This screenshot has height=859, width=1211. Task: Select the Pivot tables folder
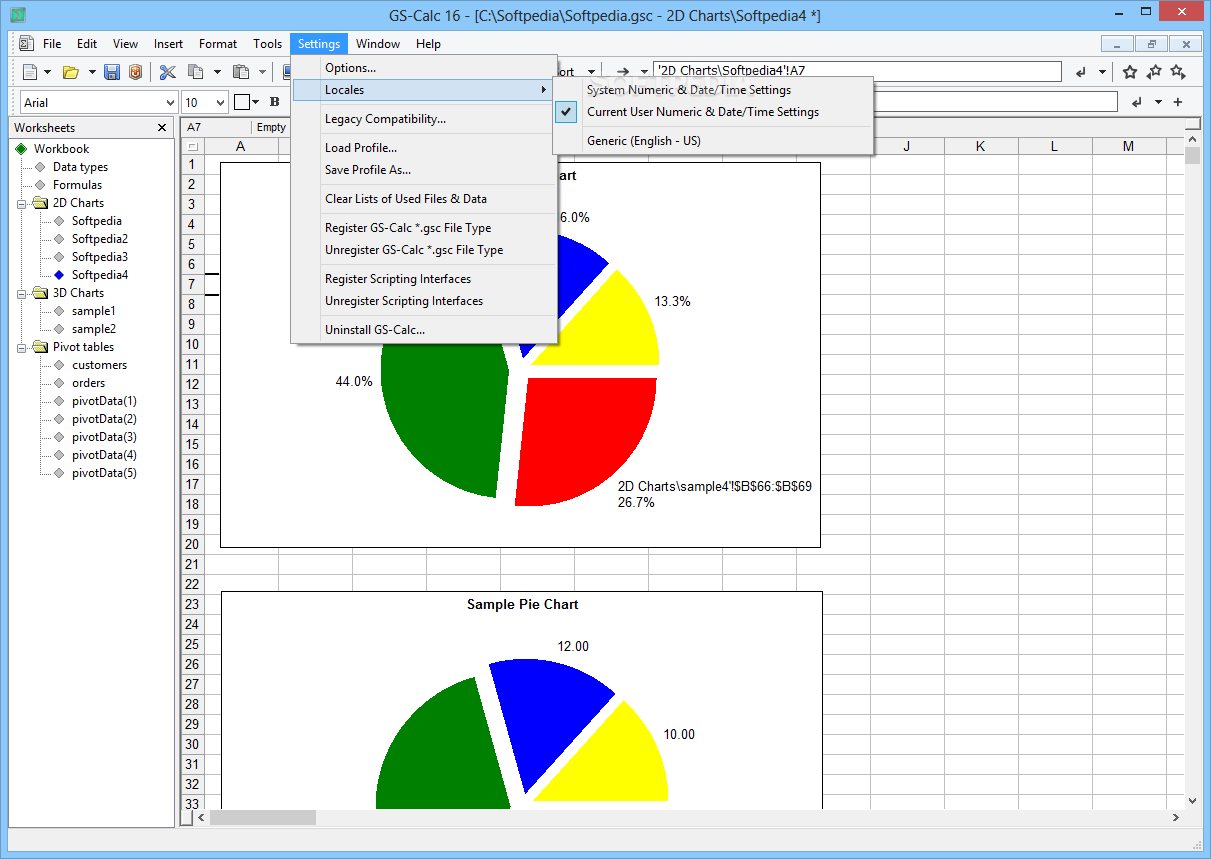83,347
